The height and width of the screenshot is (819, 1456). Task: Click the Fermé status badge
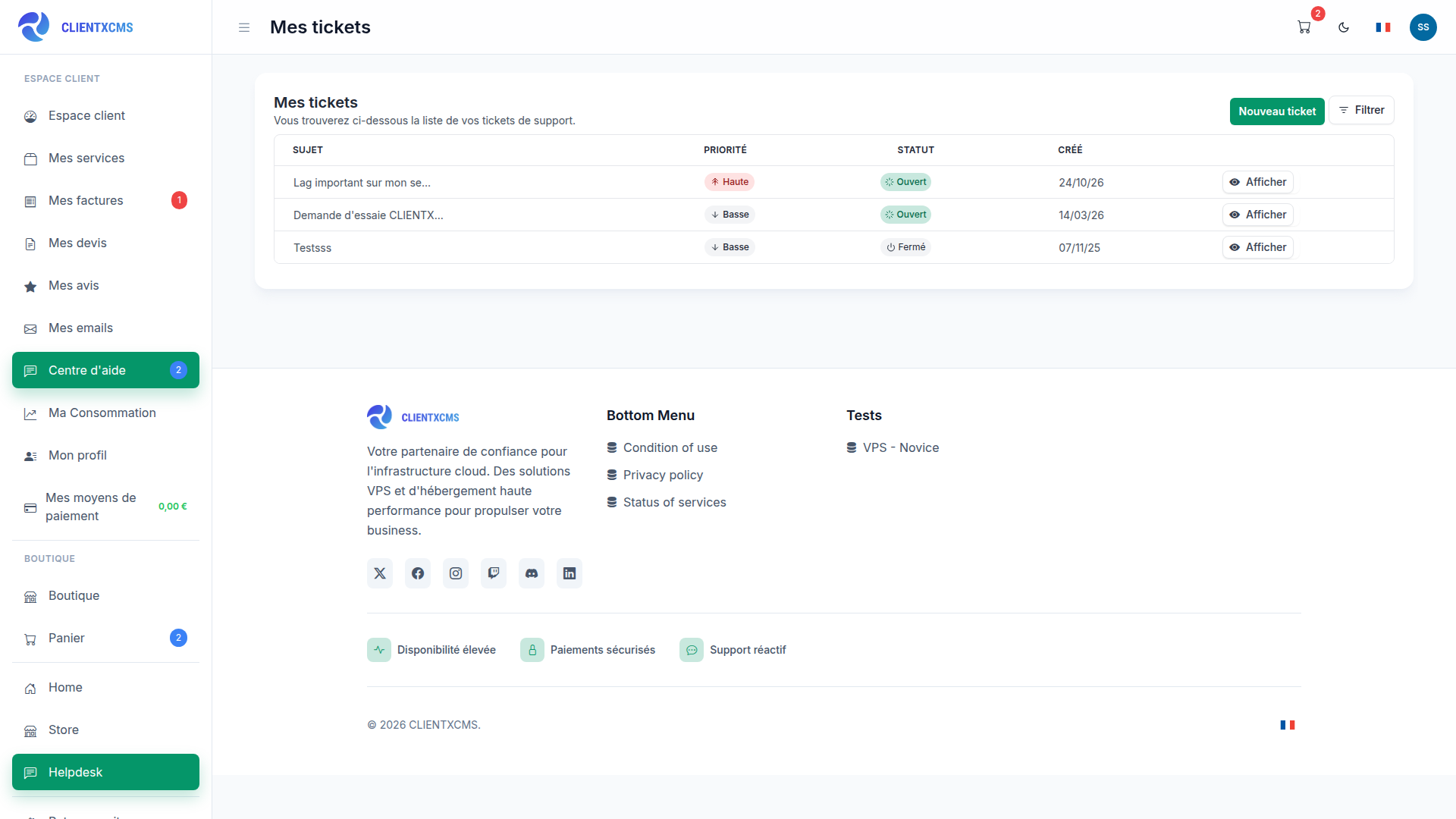tap(906, 247)
